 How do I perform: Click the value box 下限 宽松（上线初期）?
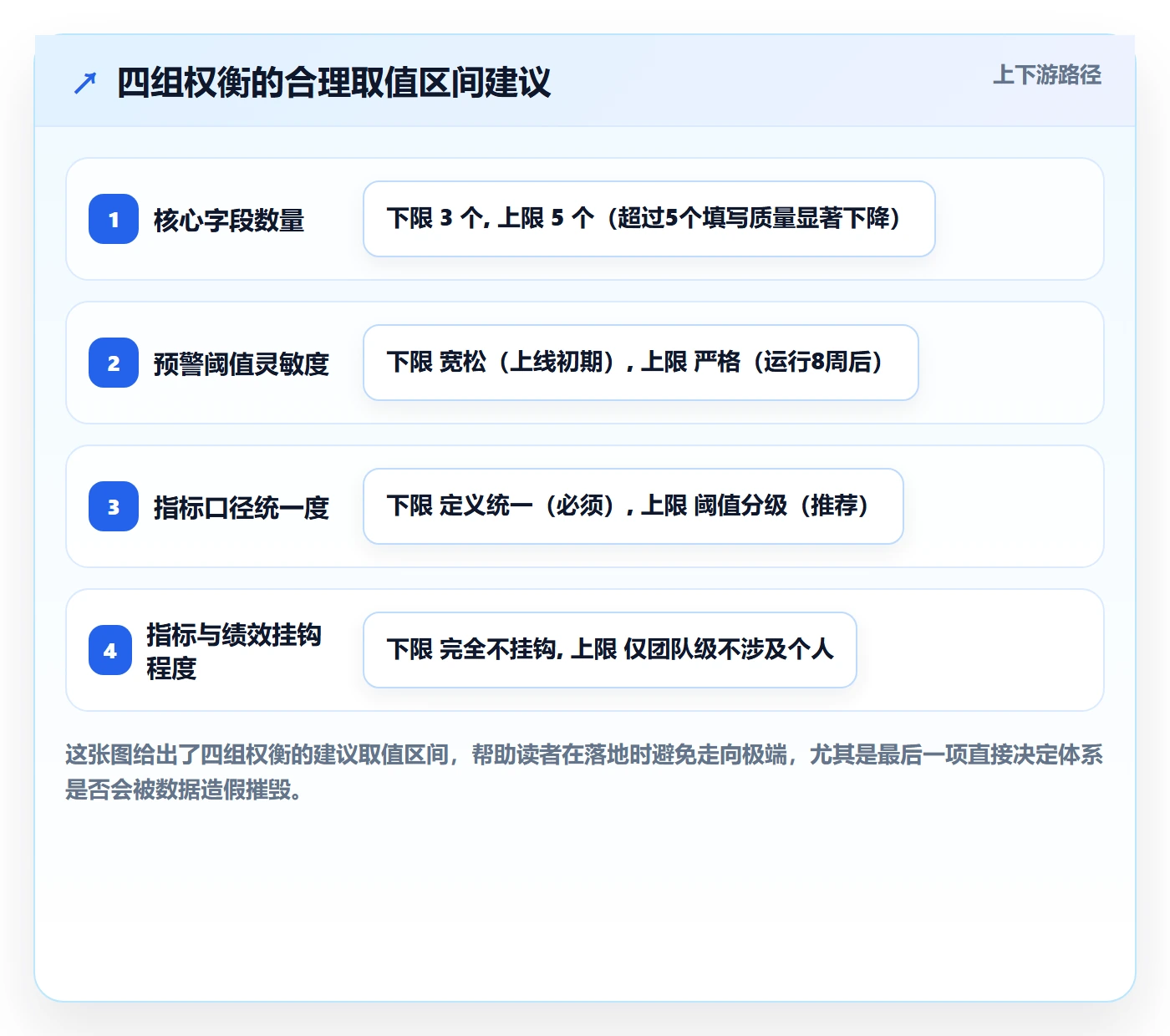tap(641, 363)
